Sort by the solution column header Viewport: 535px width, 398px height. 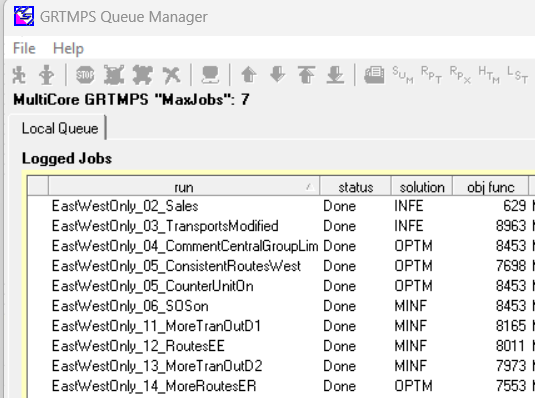(422, 187)
